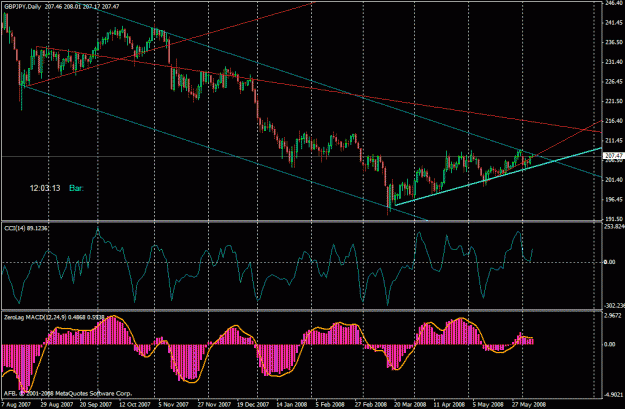Select the 241.45 price axis label
This screenshot has width=625, height=409.
[615, 23]
